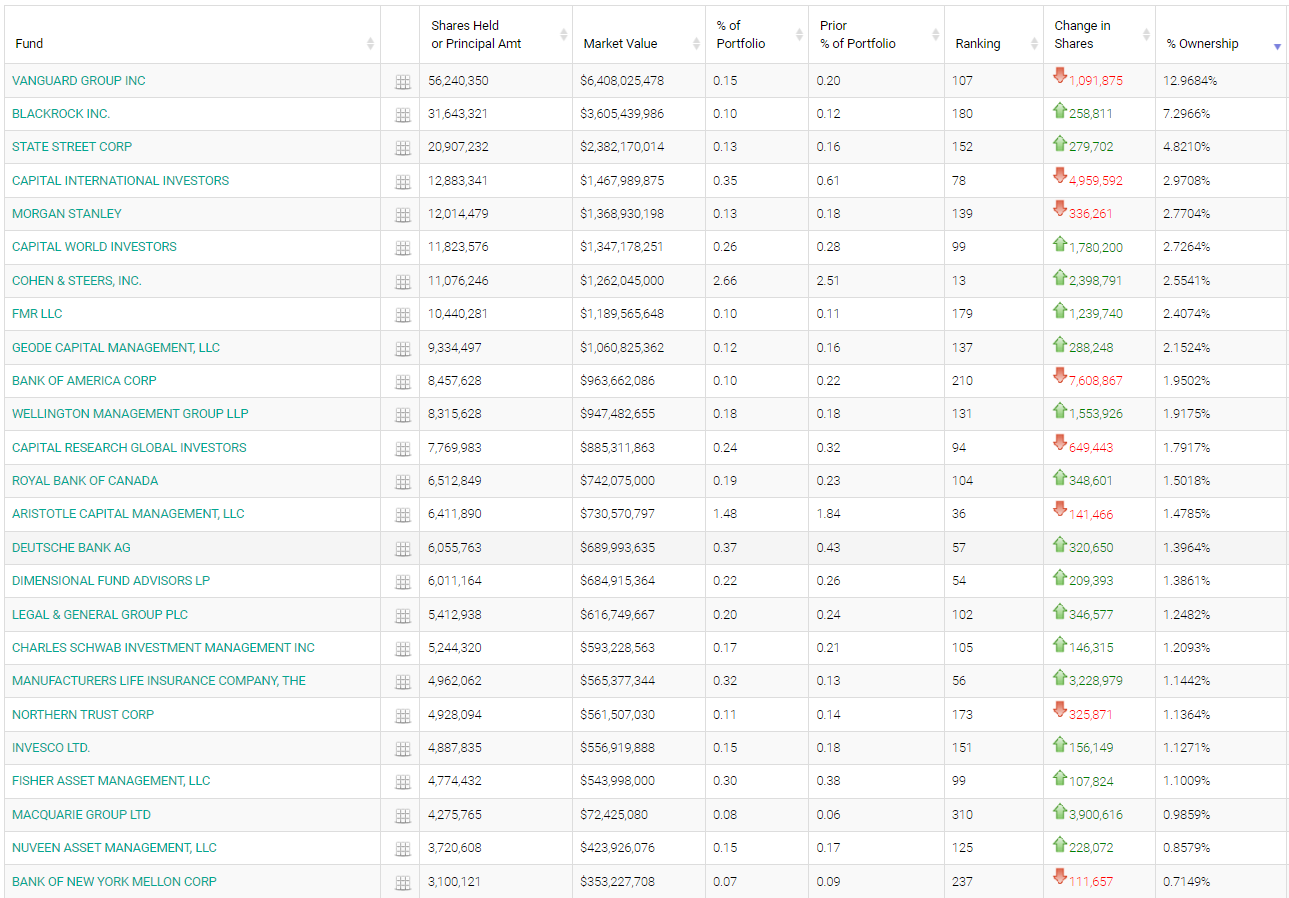
Task: Sort table by Fund column arrows
Action: [x=370, y=44]
